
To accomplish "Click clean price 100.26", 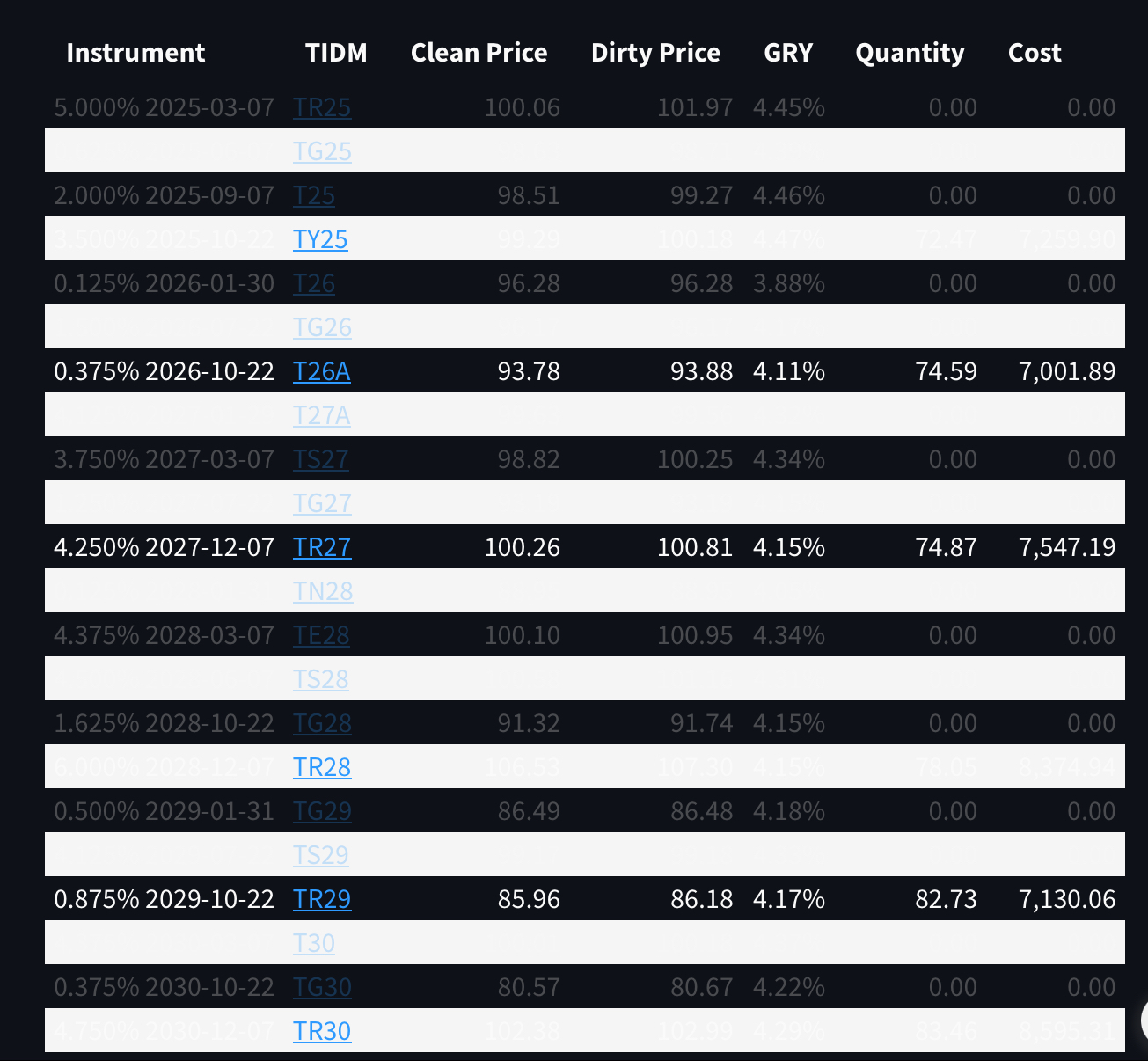I will [523, 547].
